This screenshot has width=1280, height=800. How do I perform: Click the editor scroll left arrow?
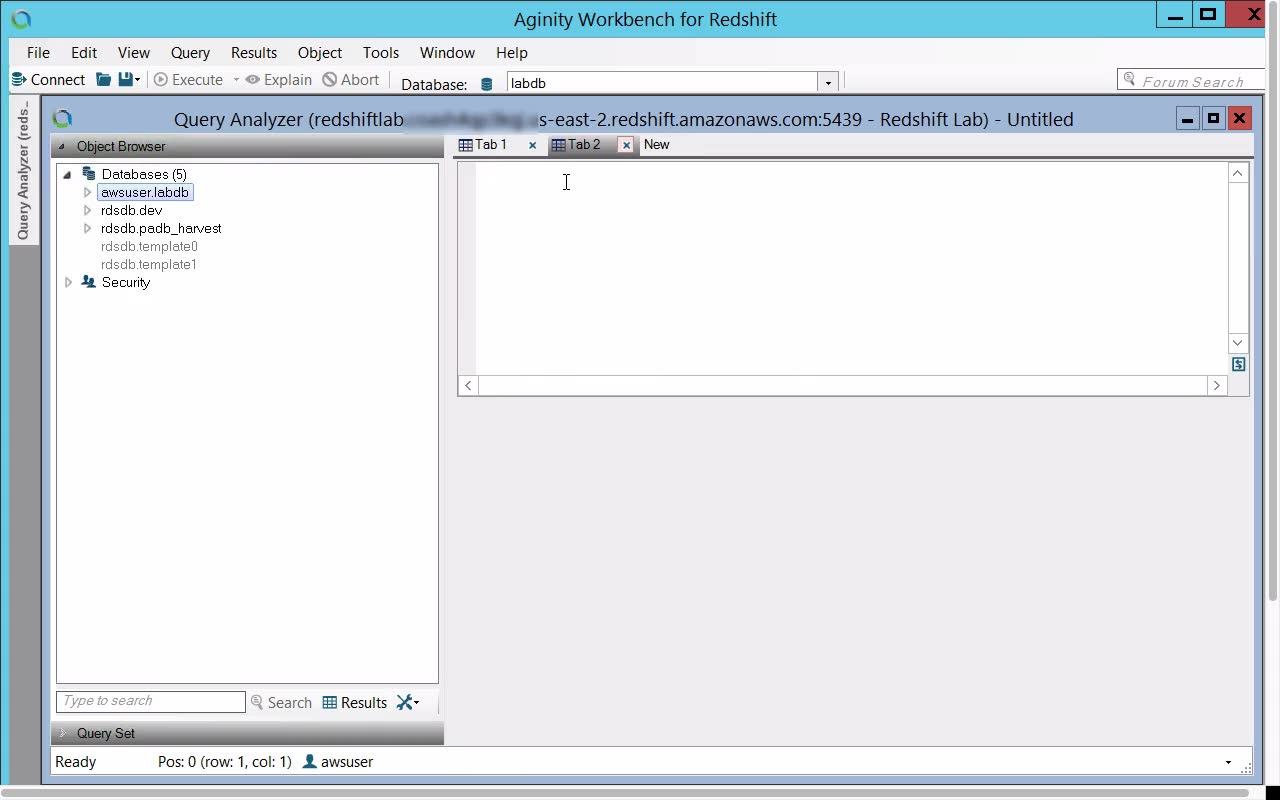[x=468, y=385]
